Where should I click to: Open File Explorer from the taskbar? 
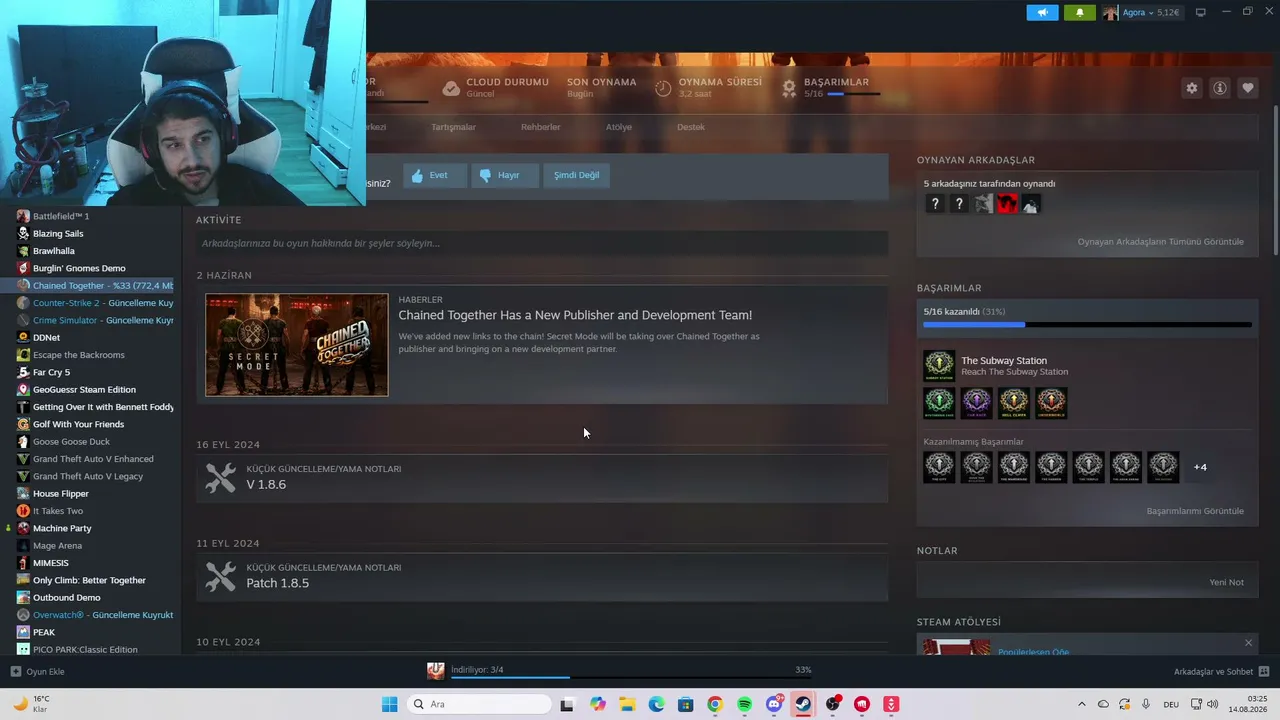pyautogui.click(x=626, y=704)
